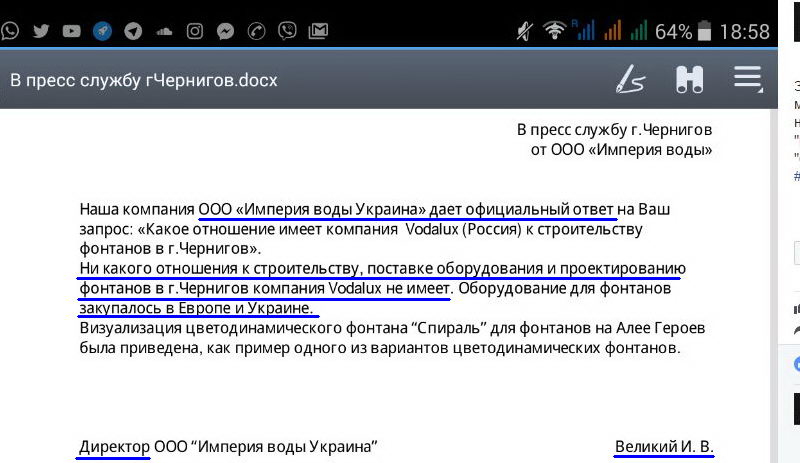Tap the Gmail notification icon
The width and height of the screenshot is (800, 463).
(318, 31)
